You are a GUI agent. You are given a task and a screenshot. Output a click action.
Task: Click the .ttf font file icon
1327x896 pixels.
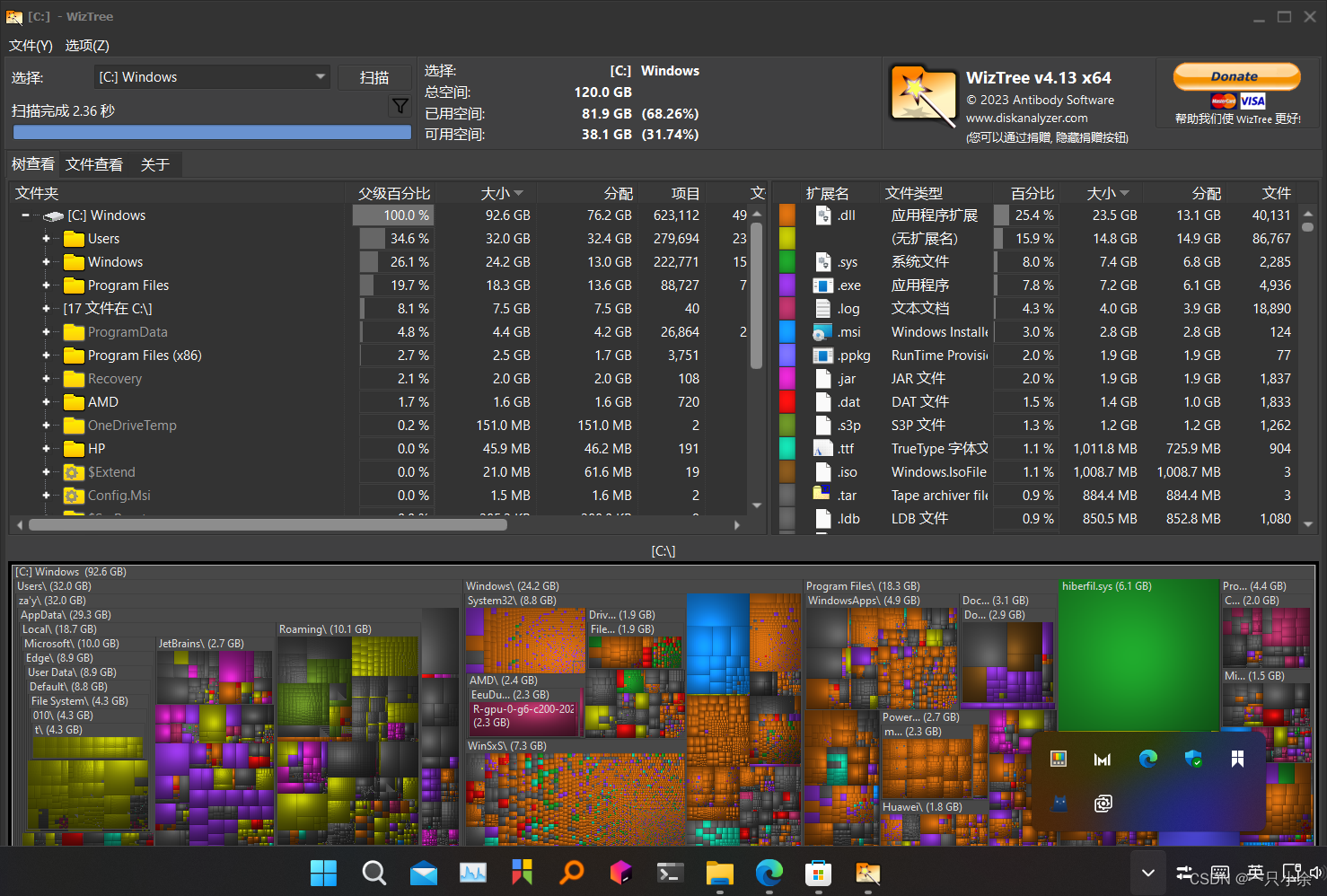823,449
